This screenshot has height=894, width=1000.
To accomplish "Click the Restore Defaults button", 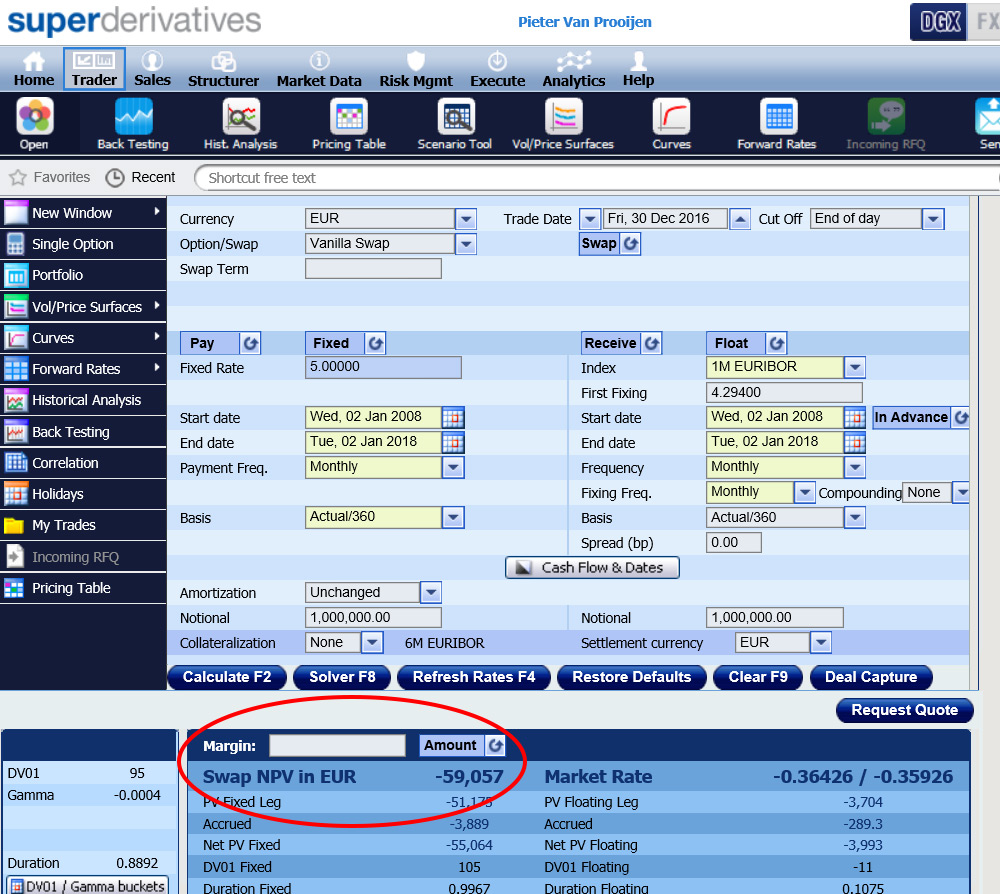I will pyautogui.click(x=631, y=677).
